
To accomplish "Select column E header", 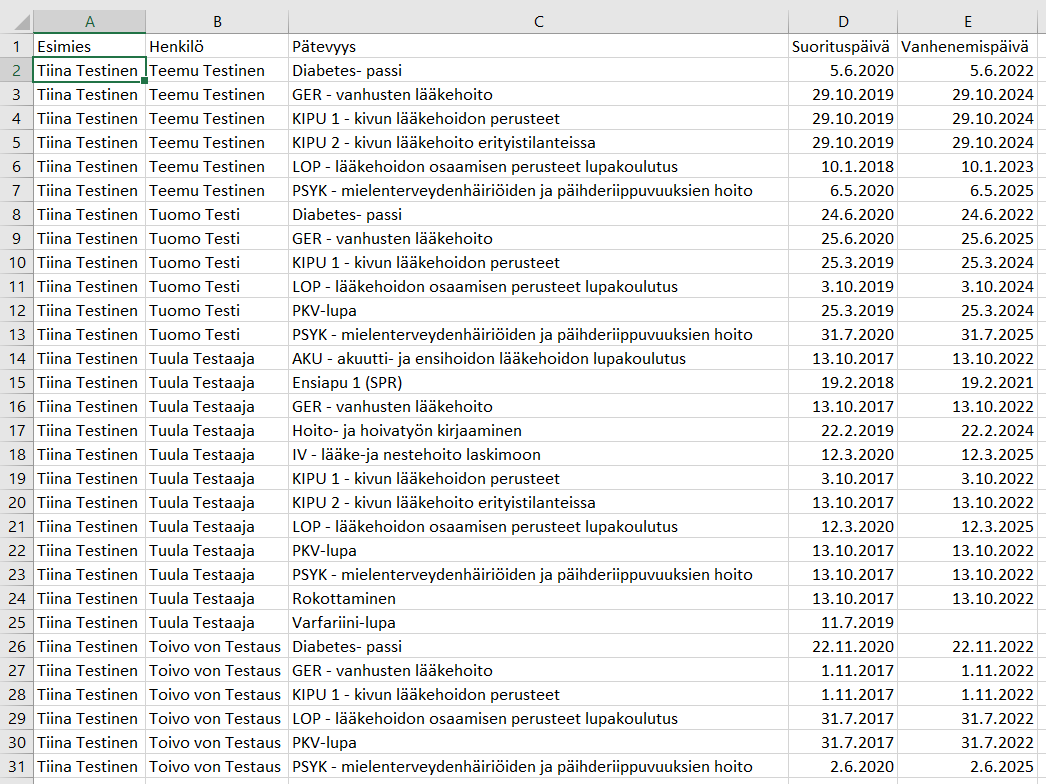I will pos(967,22).
